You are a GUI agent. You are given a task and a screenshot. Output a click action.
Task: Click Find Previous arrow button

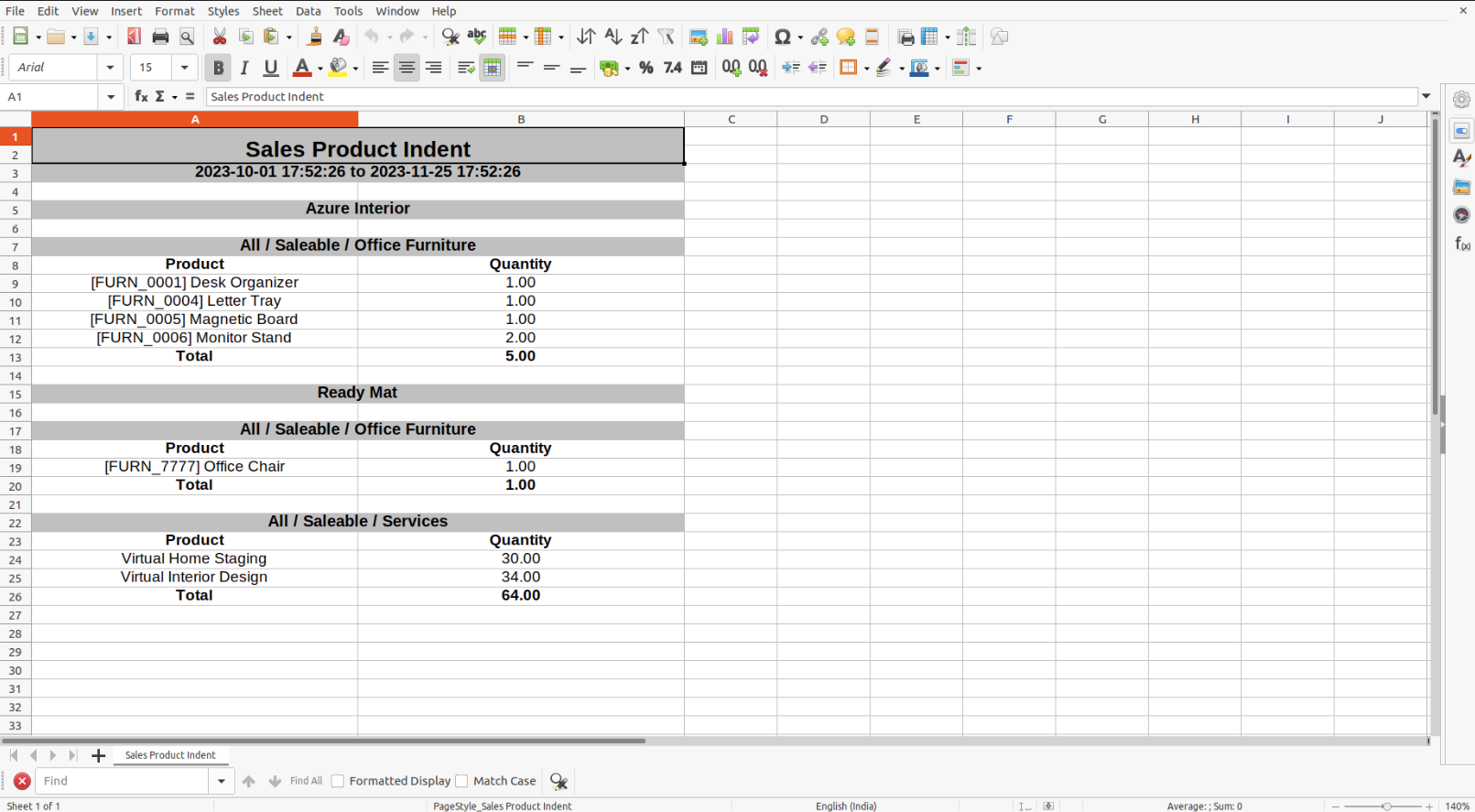pyautogui.click(x=248, y=781)
